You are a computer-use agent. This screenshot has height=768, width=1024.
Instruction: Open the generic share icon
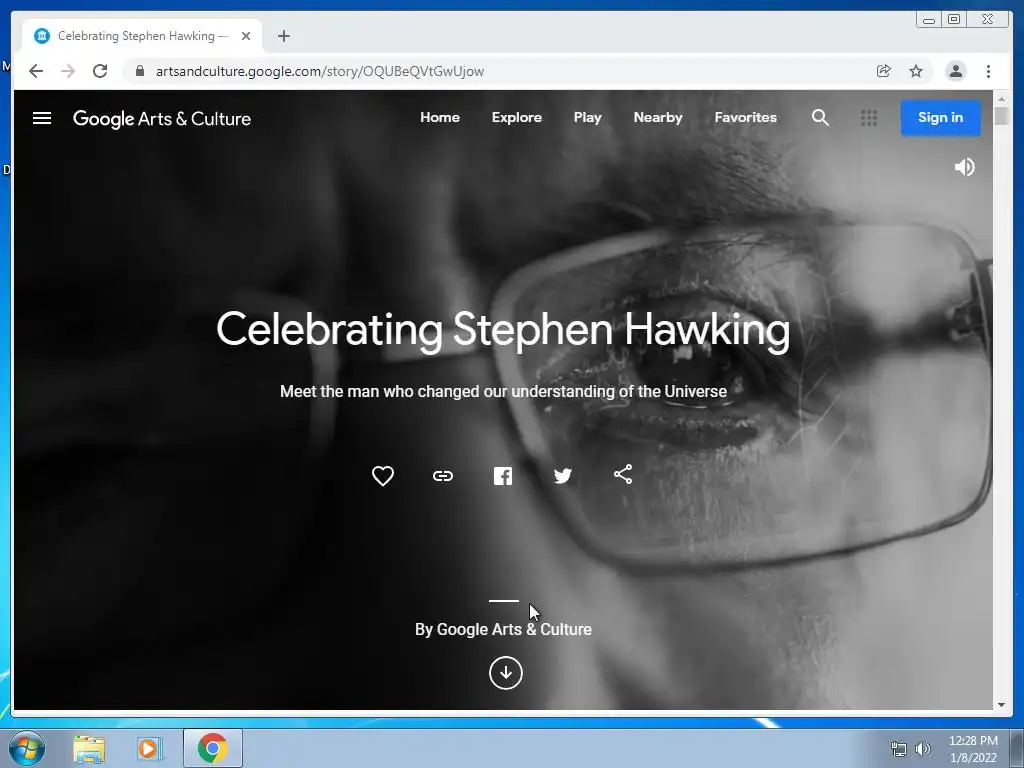click(623, 474)
